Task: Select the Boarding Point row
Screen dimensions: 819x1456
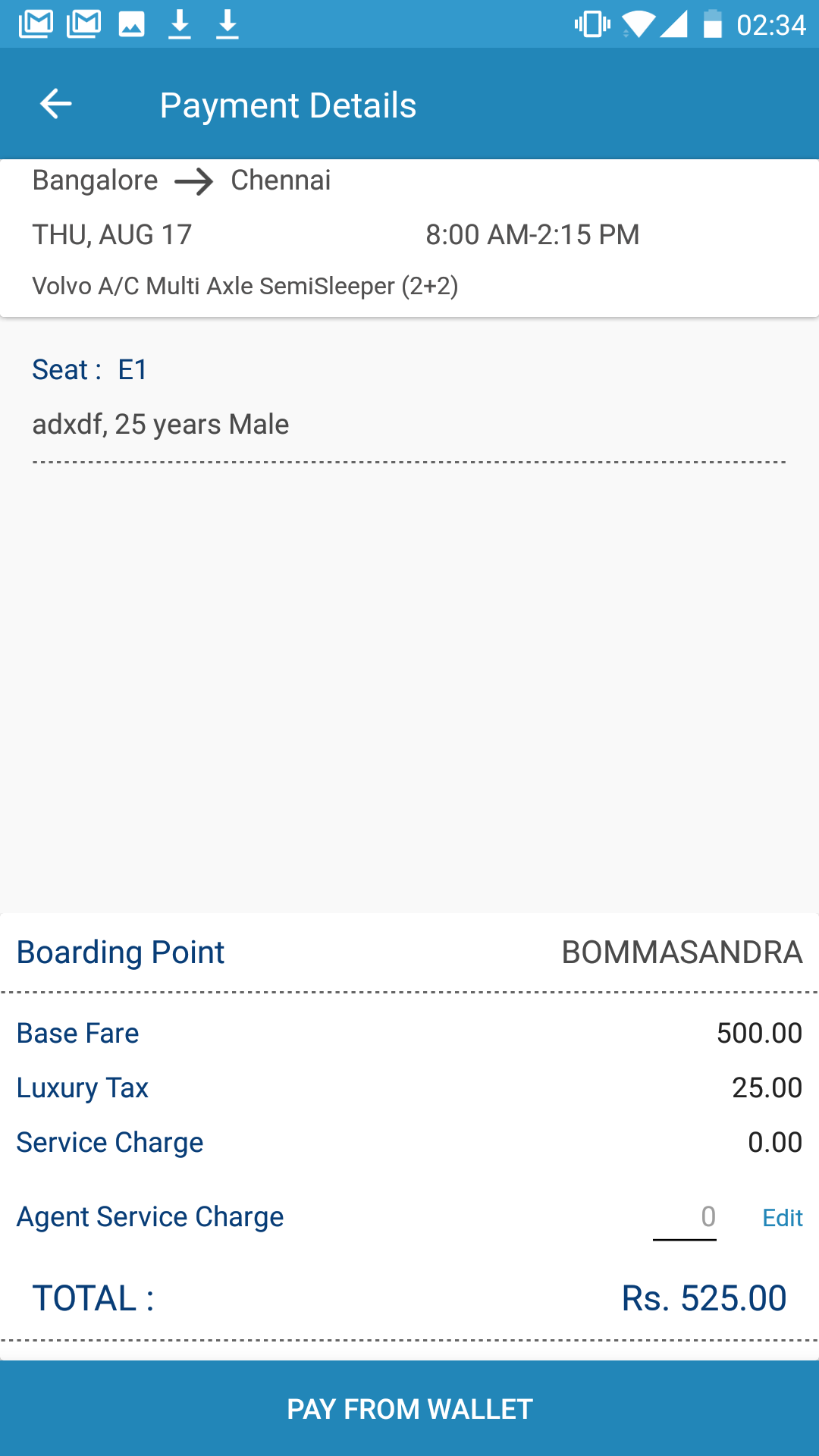Action: (409, 952)
